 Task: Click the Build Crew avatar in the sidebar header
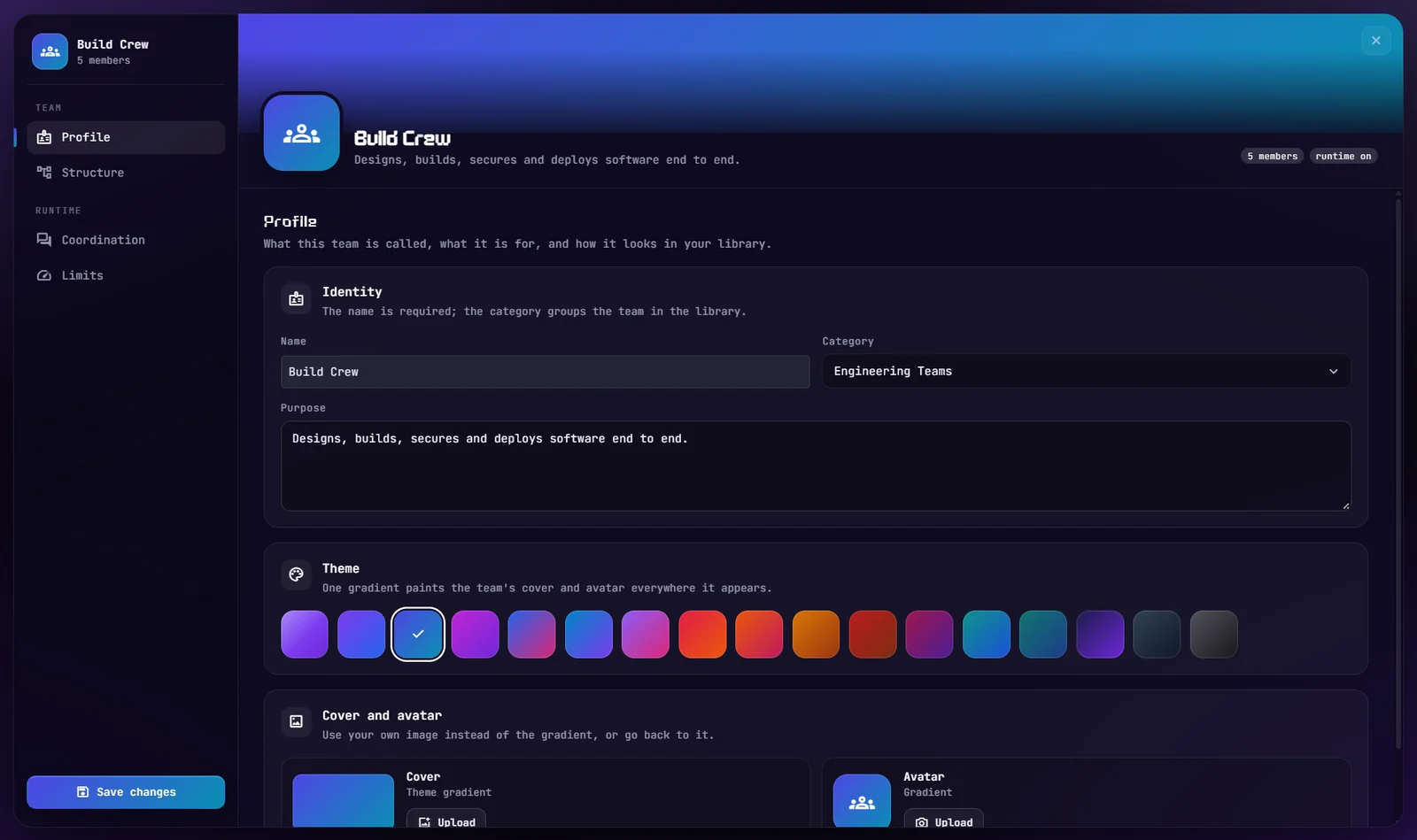(x=50, y=51)
